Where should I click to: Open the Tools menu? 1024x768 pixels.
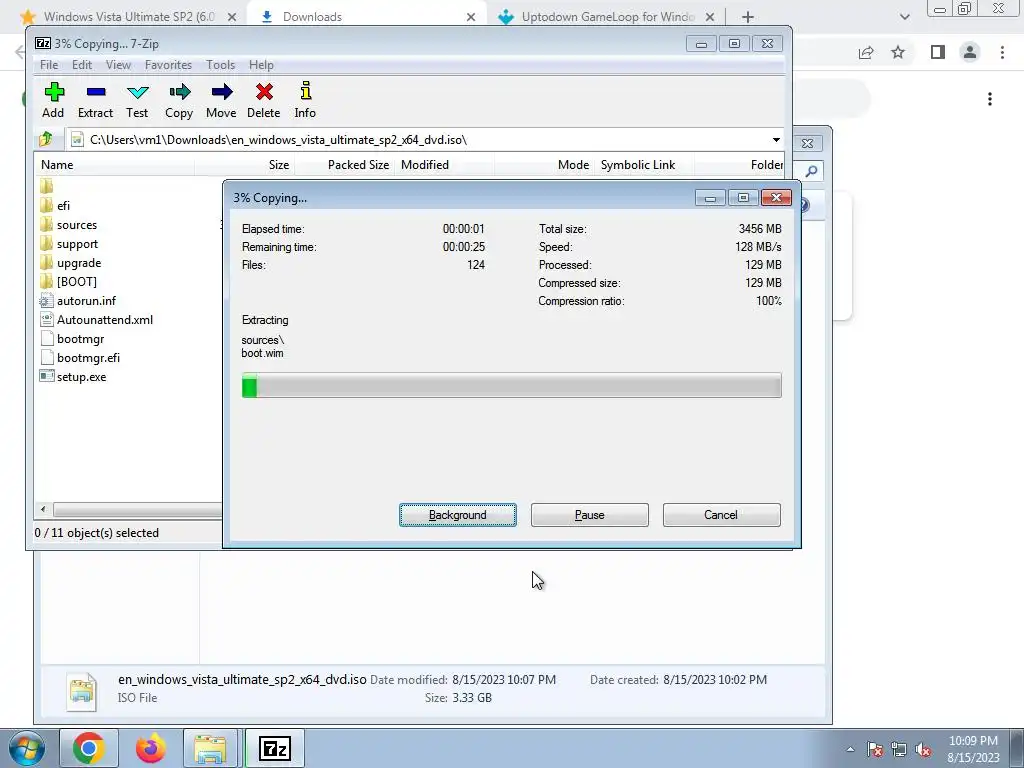pos(221,65)
